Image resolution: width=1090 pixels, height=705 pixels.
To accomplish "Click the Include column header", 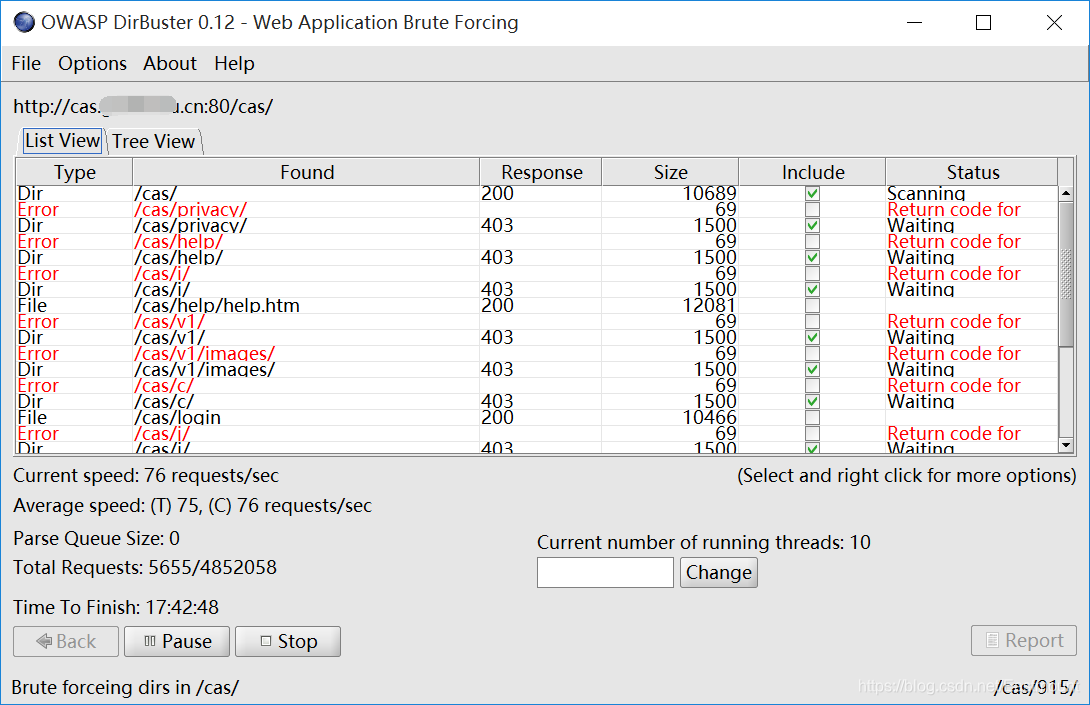I will tap(813, 172).
